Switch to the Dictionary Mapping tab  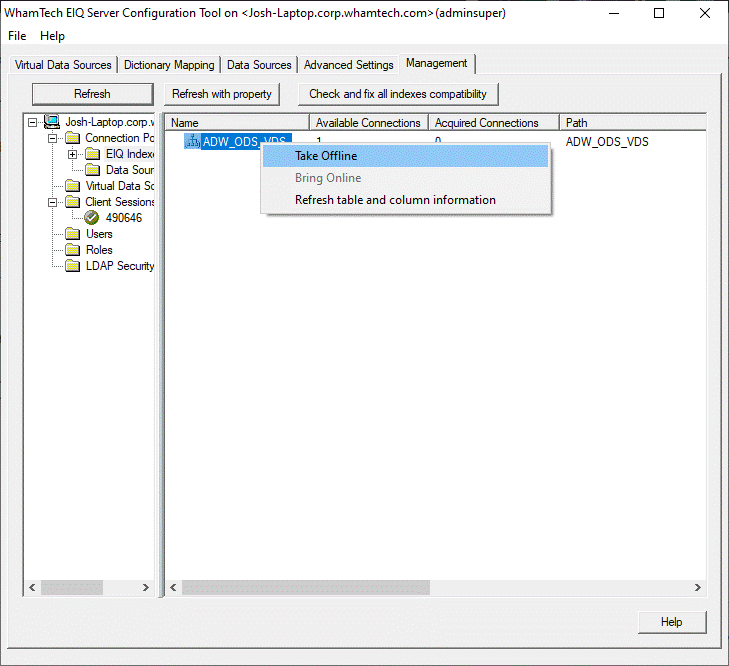(169, 65)
